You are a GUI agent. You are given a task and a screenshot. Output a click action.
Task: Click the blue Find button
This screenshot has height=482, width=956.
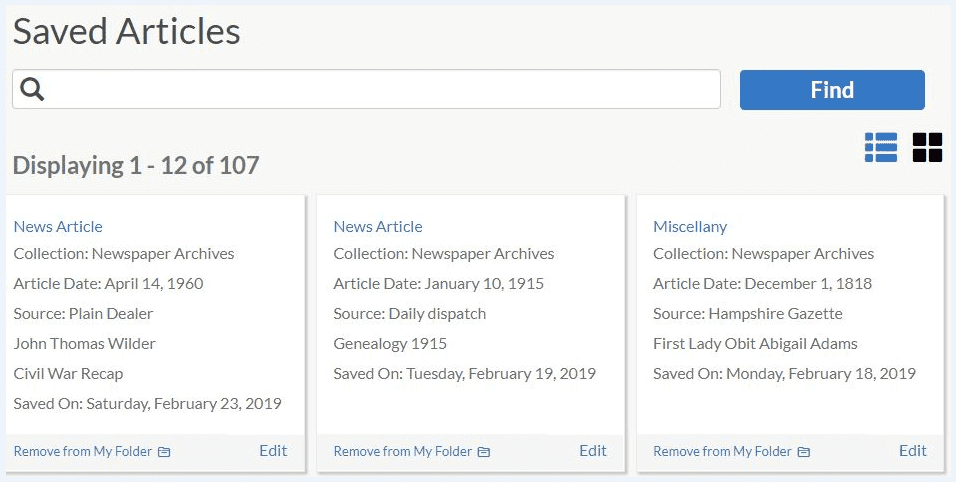(832, 90)
